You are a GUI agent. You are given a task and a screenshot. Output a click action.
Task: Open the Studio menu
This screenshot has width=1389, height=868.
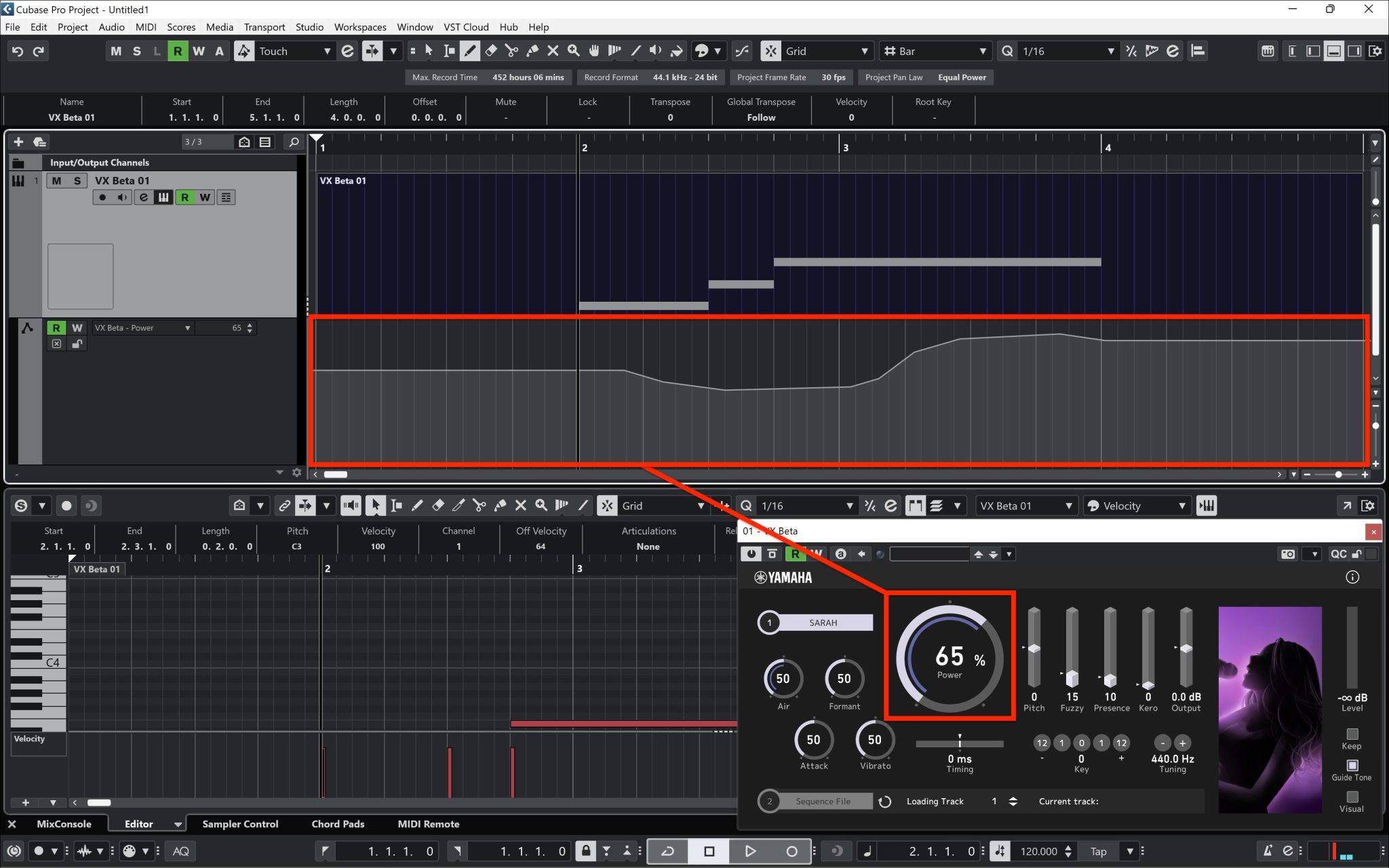[309, 27]
